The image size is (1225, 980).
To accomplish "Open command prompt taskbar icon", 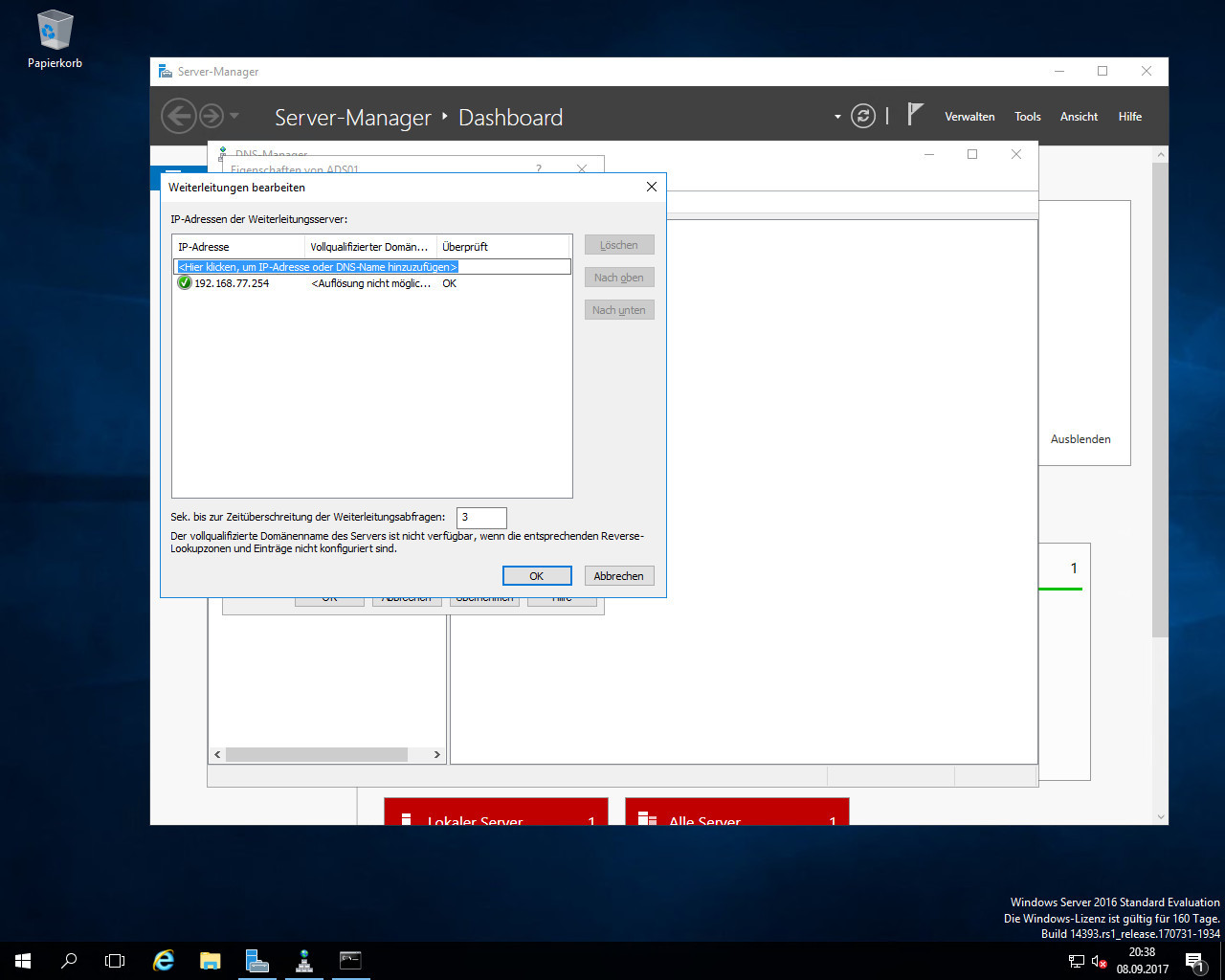I will 350,961.
